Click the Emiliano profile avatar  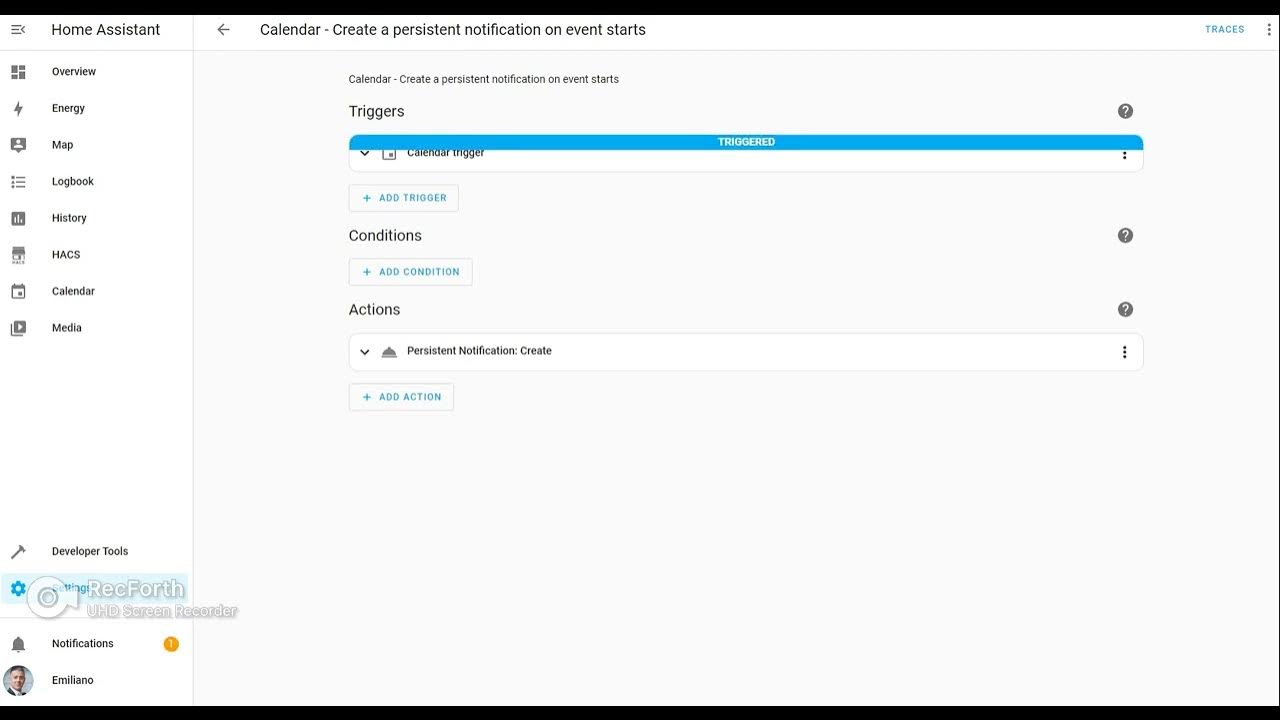(x=18, y=681)
